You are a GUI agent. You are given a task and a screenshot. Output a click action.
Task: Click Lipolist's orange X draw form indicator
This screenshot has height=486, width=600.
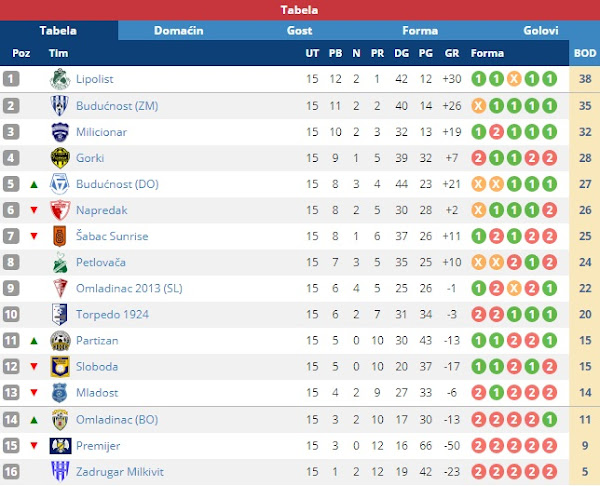[x=514, y=79]
